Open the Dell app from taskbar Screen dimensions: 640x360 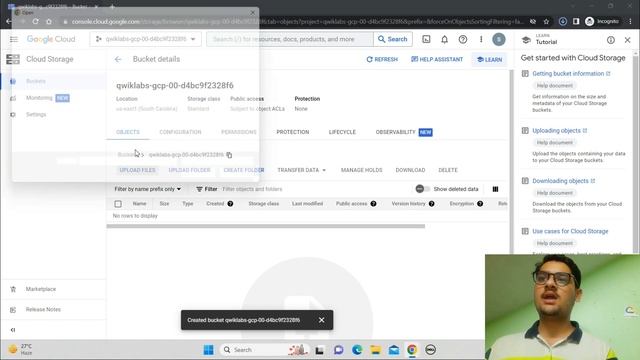430,350
